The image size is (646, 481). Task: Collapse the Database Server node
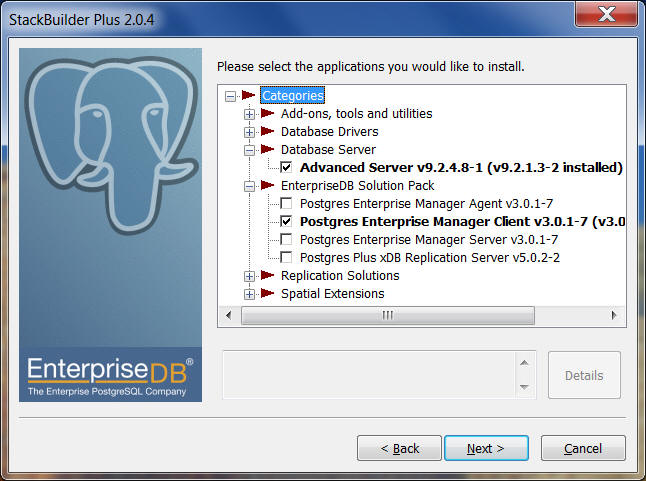click(249, 150)
